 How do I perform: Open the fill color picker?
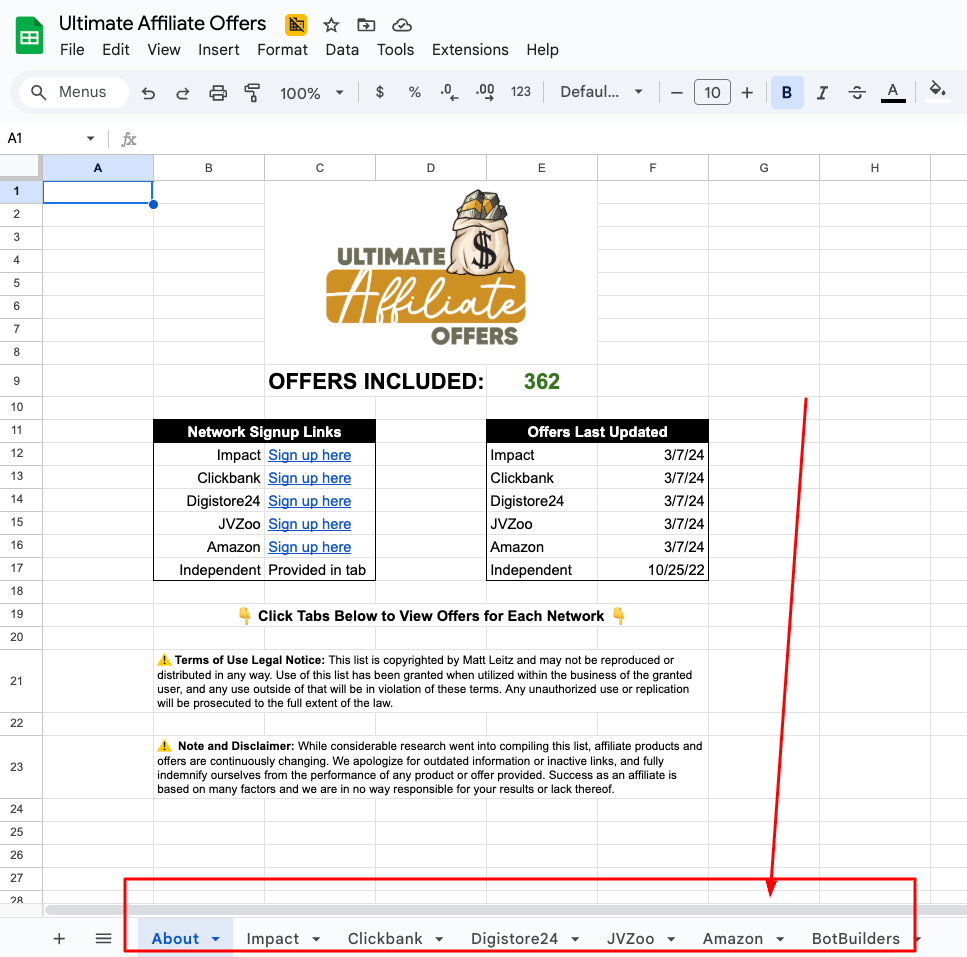click(937, 91)
